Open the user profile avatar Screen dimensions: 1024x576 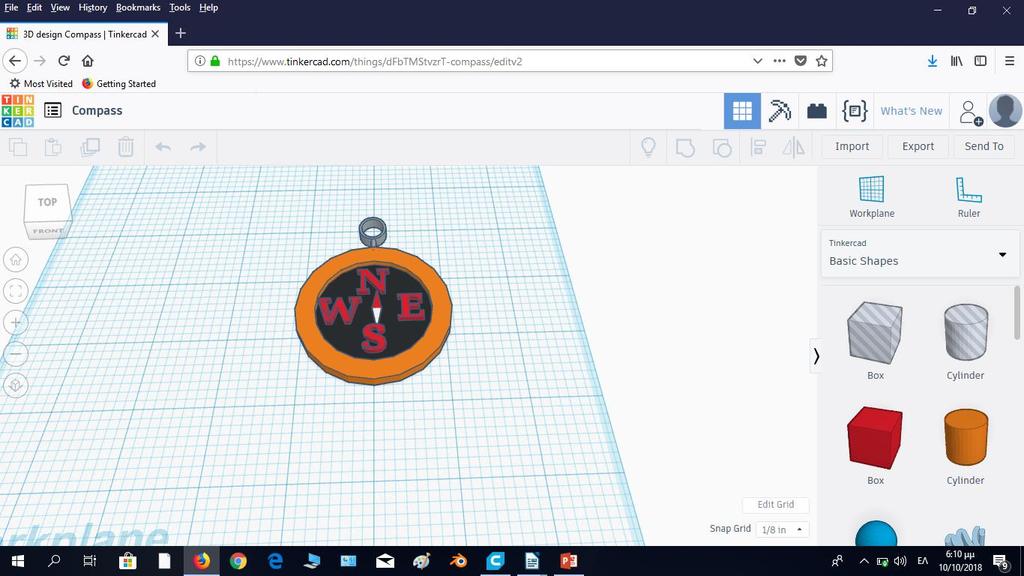[x=1005, y=110]
